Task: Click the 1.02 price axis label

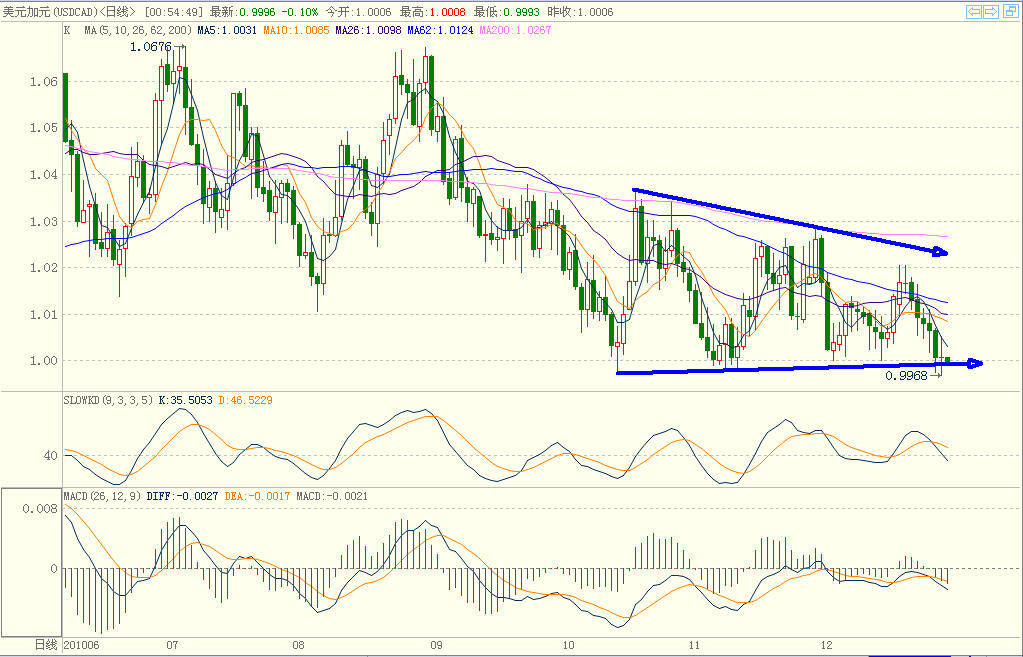Action: point(44,267)
